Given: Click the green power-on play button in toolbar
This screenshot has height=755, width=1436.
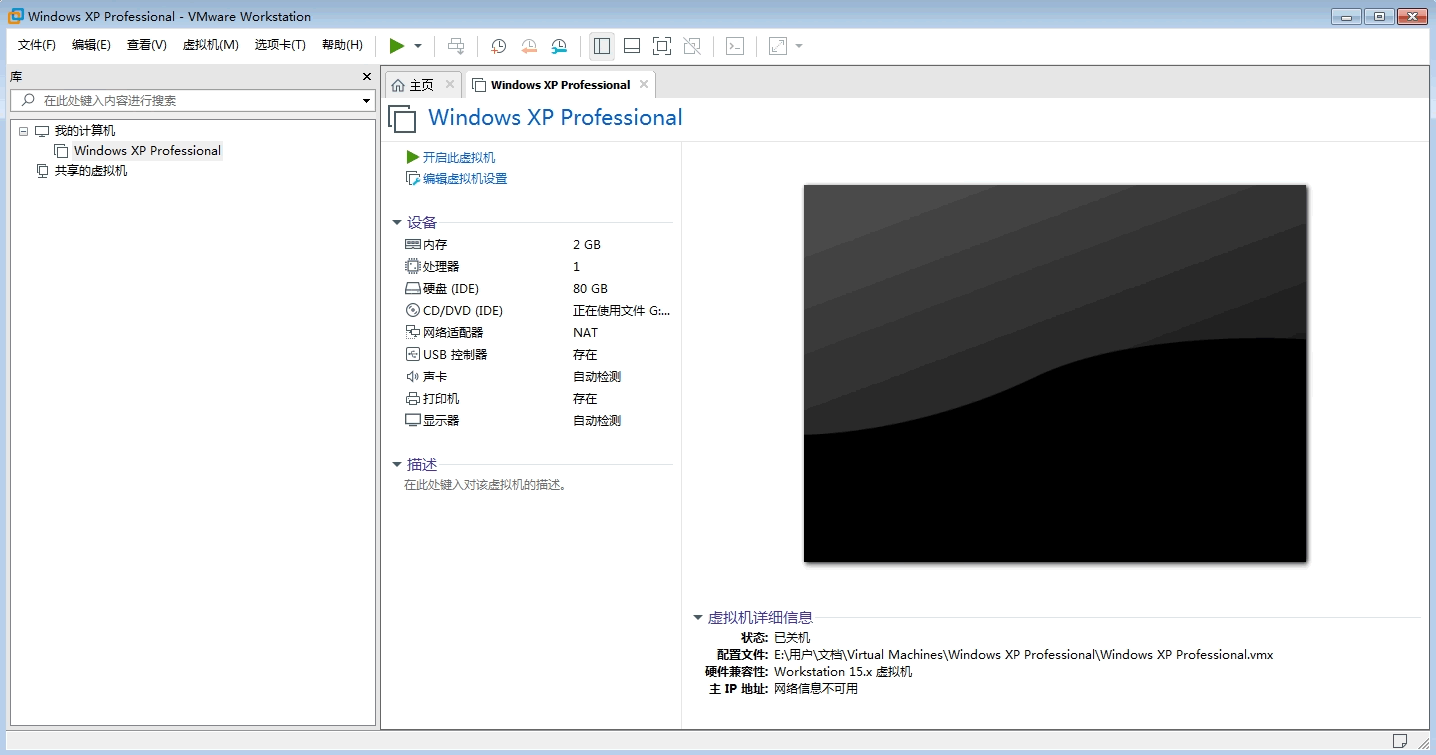Looking at the screenshot, I should tap(397, 46).
